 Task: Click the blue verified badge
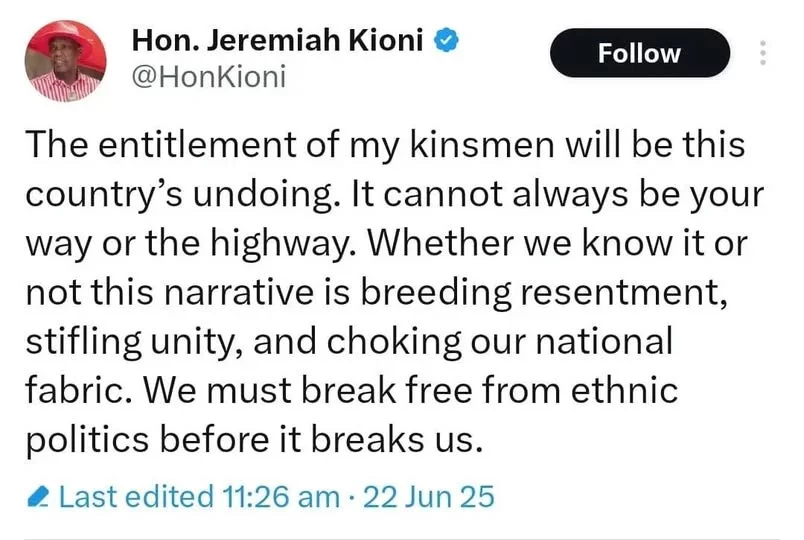447,41
